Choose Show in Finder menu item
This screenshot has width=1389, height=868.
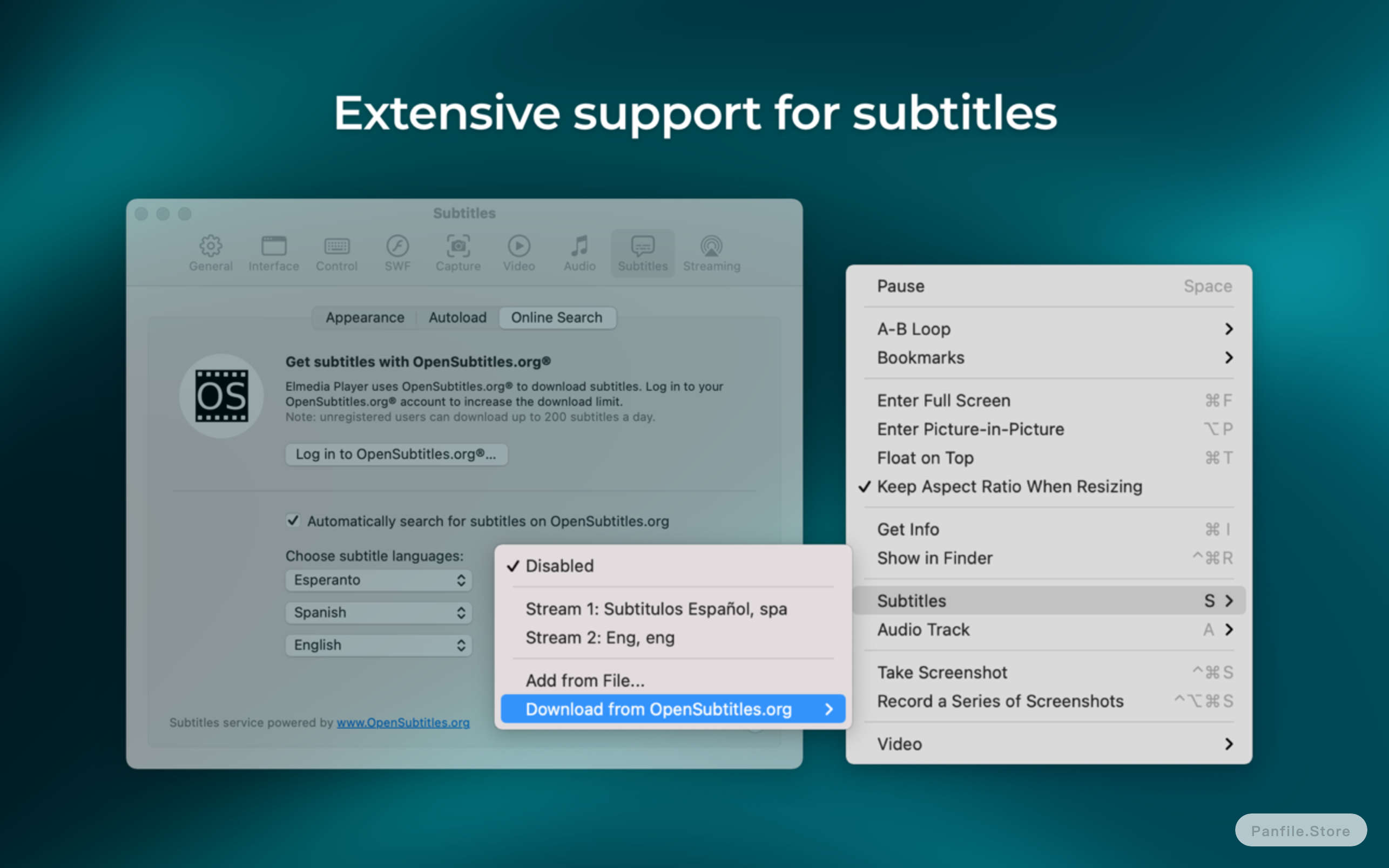1048,558
